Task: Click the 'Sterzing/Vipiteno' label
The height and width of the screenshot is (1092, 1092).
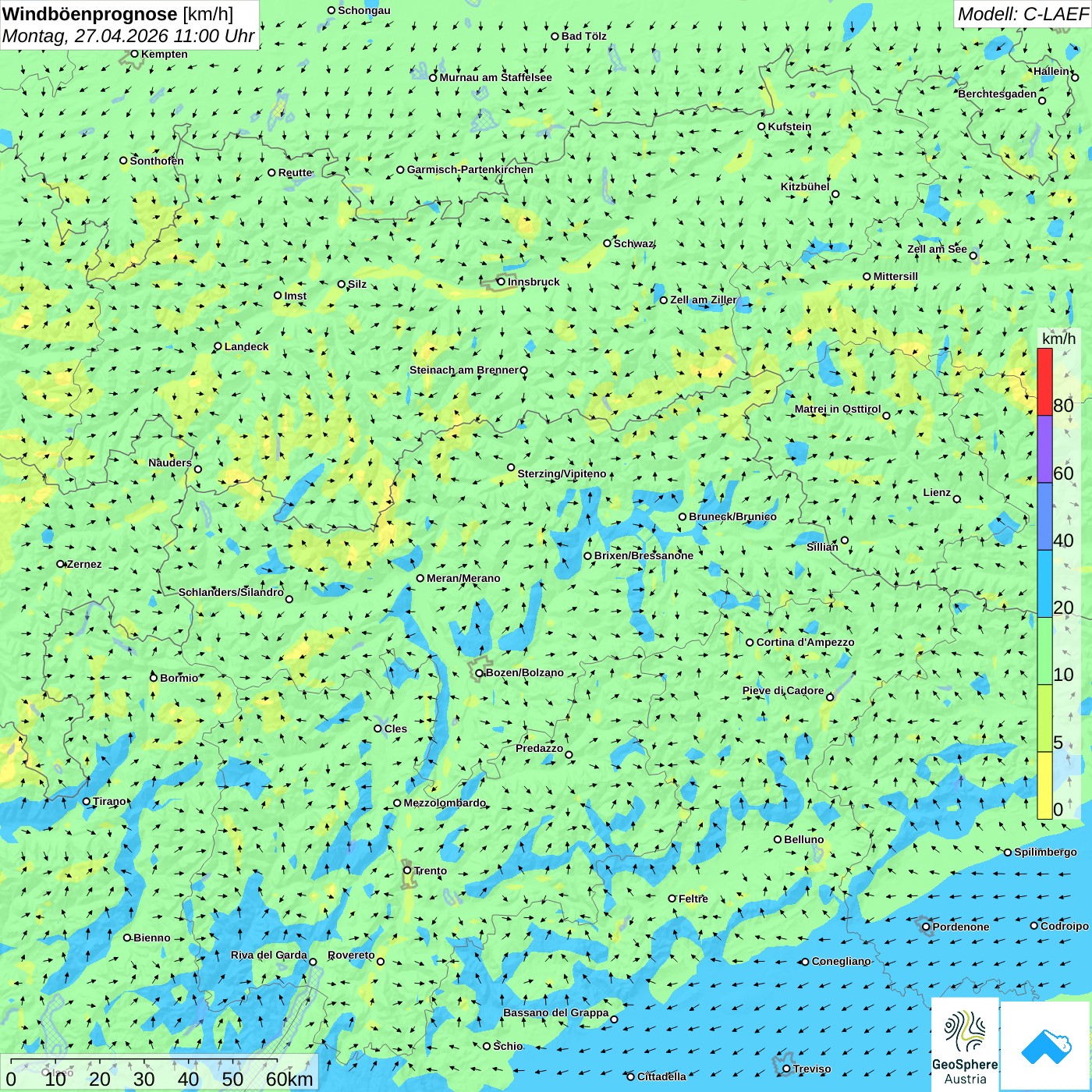Action: [x=562, y=473]
